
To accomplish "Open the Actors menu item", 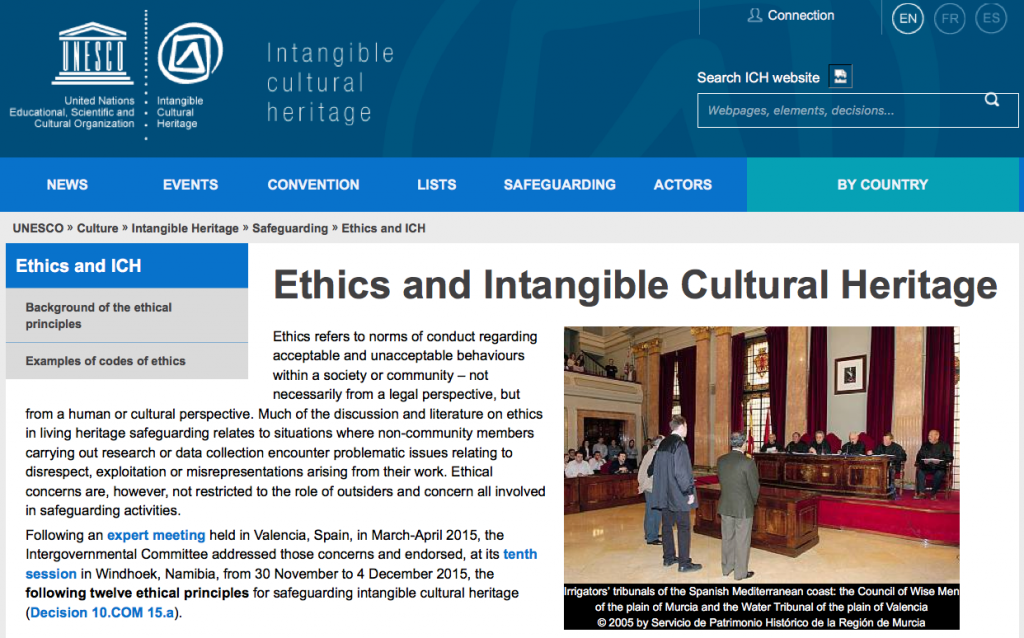I will click(x=682, y=185).
